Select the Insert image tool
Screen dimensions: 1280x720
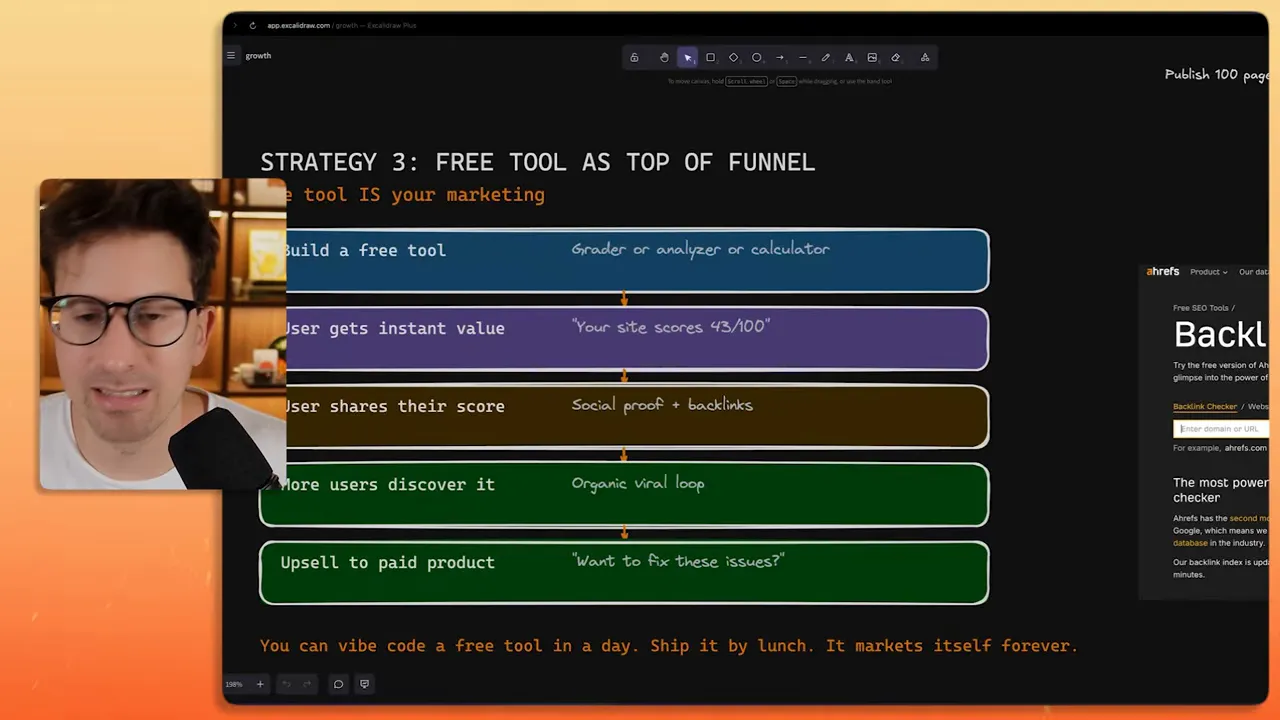point(872,58)
